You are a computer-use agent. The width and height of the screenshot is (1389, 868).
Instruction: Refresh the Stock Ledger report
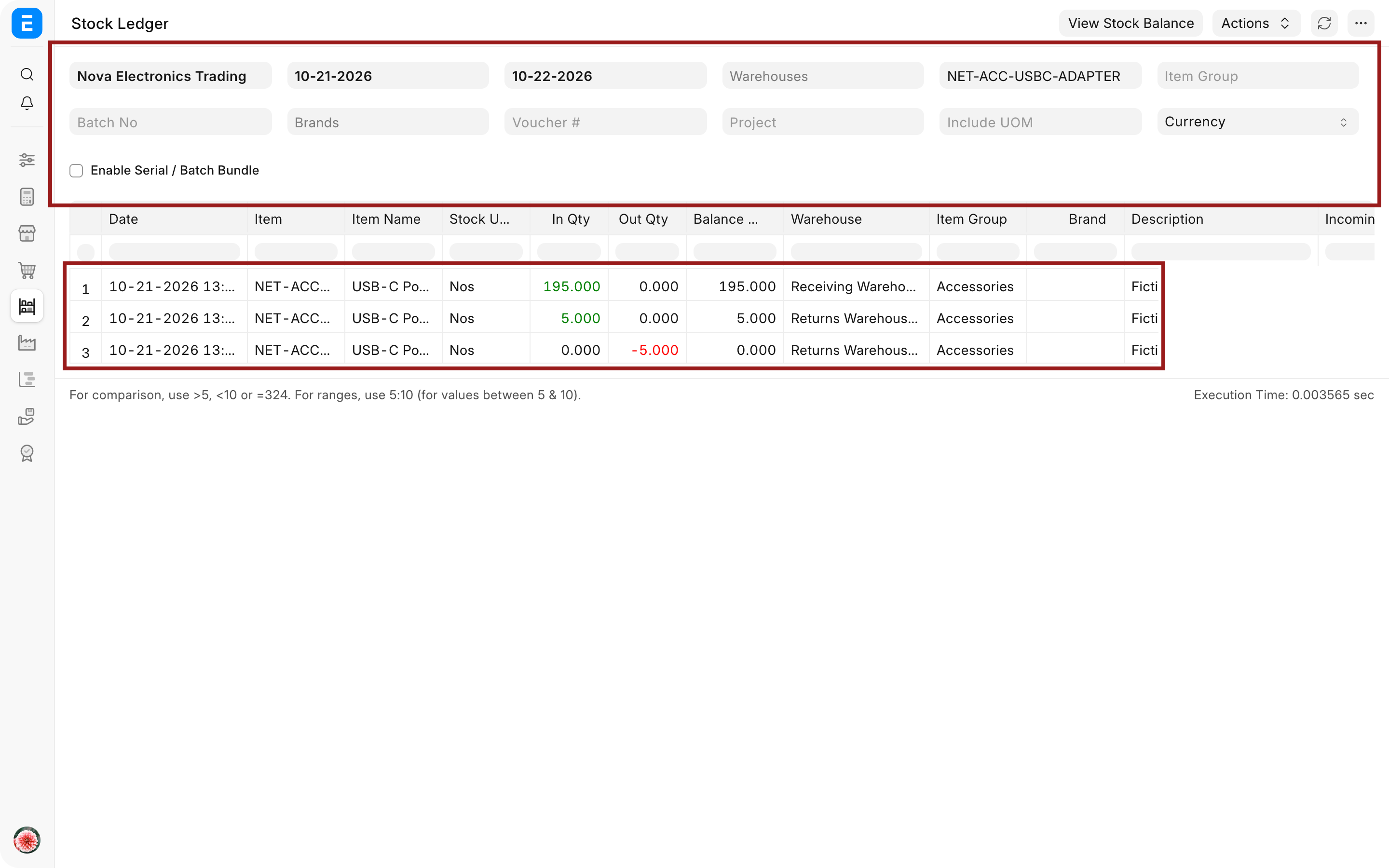[1324, 23]
